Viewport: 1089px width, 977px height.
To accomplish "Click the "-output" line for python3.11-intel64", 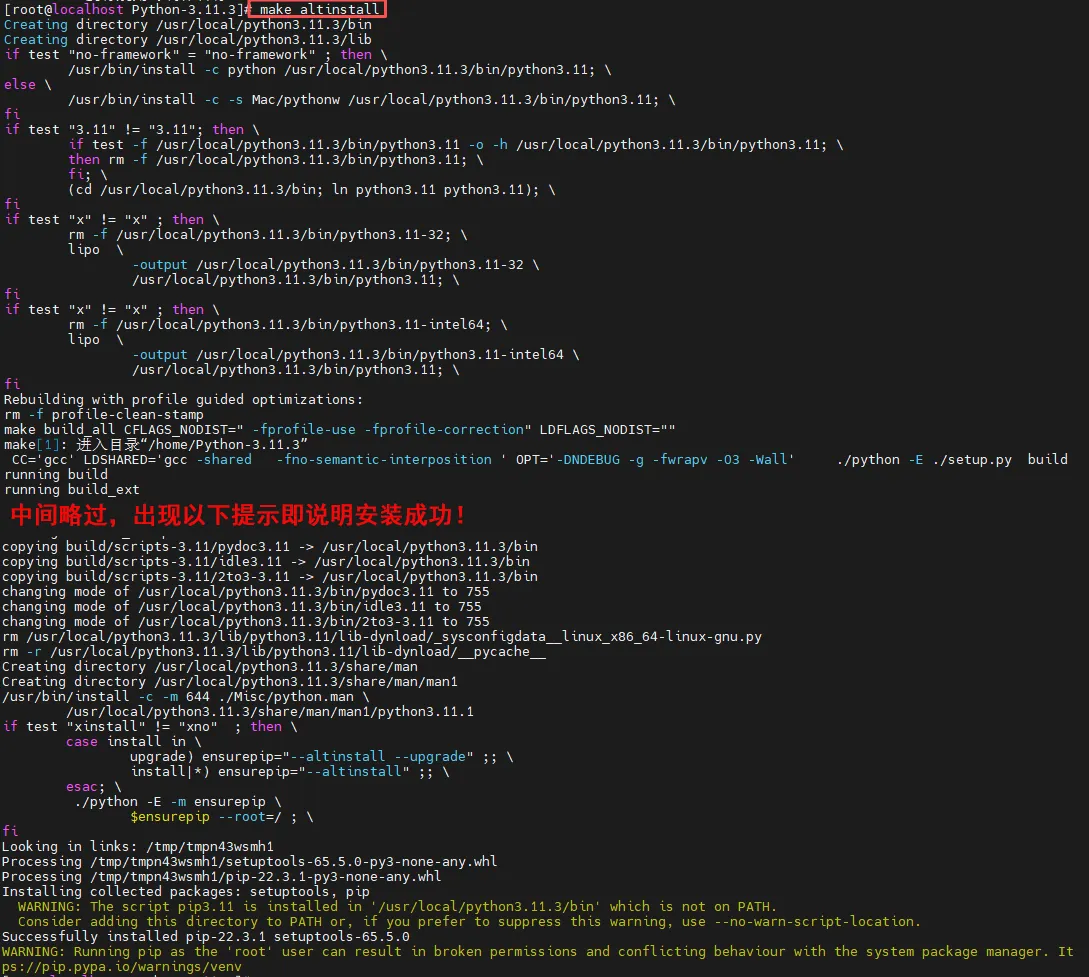I will coord(356,355).
